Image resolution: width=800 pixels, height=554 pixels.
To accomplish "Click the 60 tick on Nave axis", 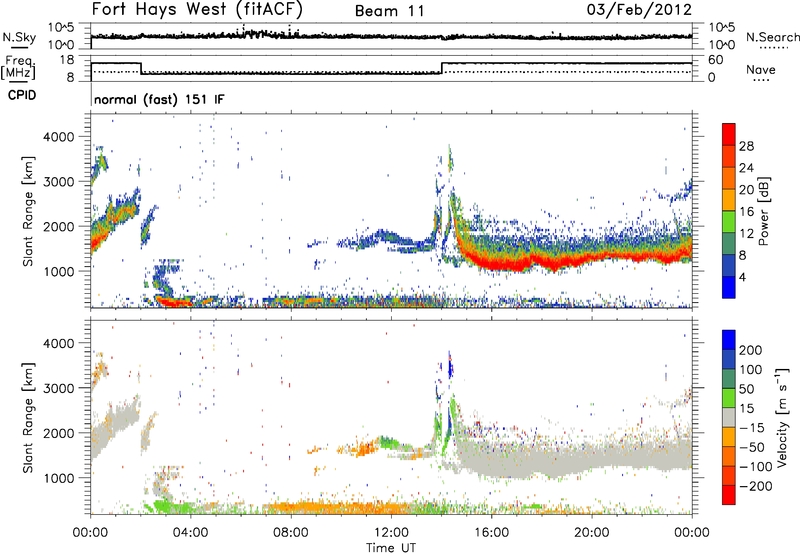I will [716, 60].
